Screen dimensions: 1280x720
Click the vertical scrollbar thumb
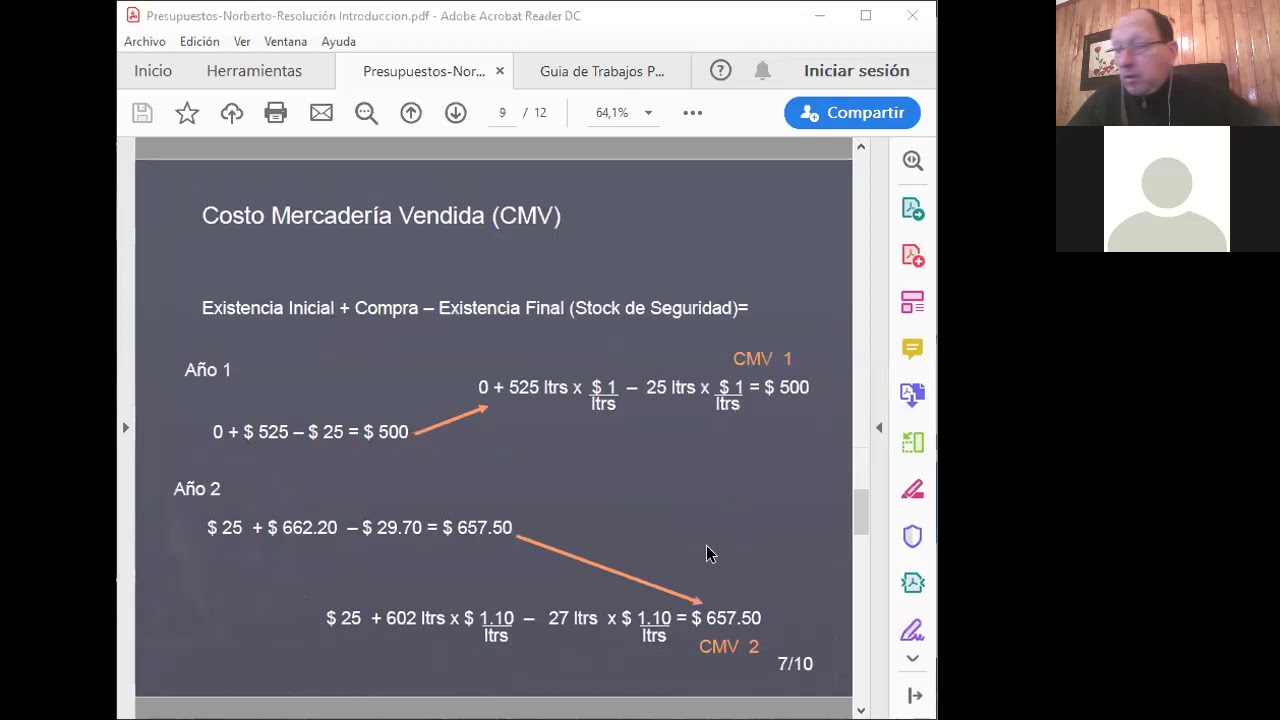click(861, 512)
